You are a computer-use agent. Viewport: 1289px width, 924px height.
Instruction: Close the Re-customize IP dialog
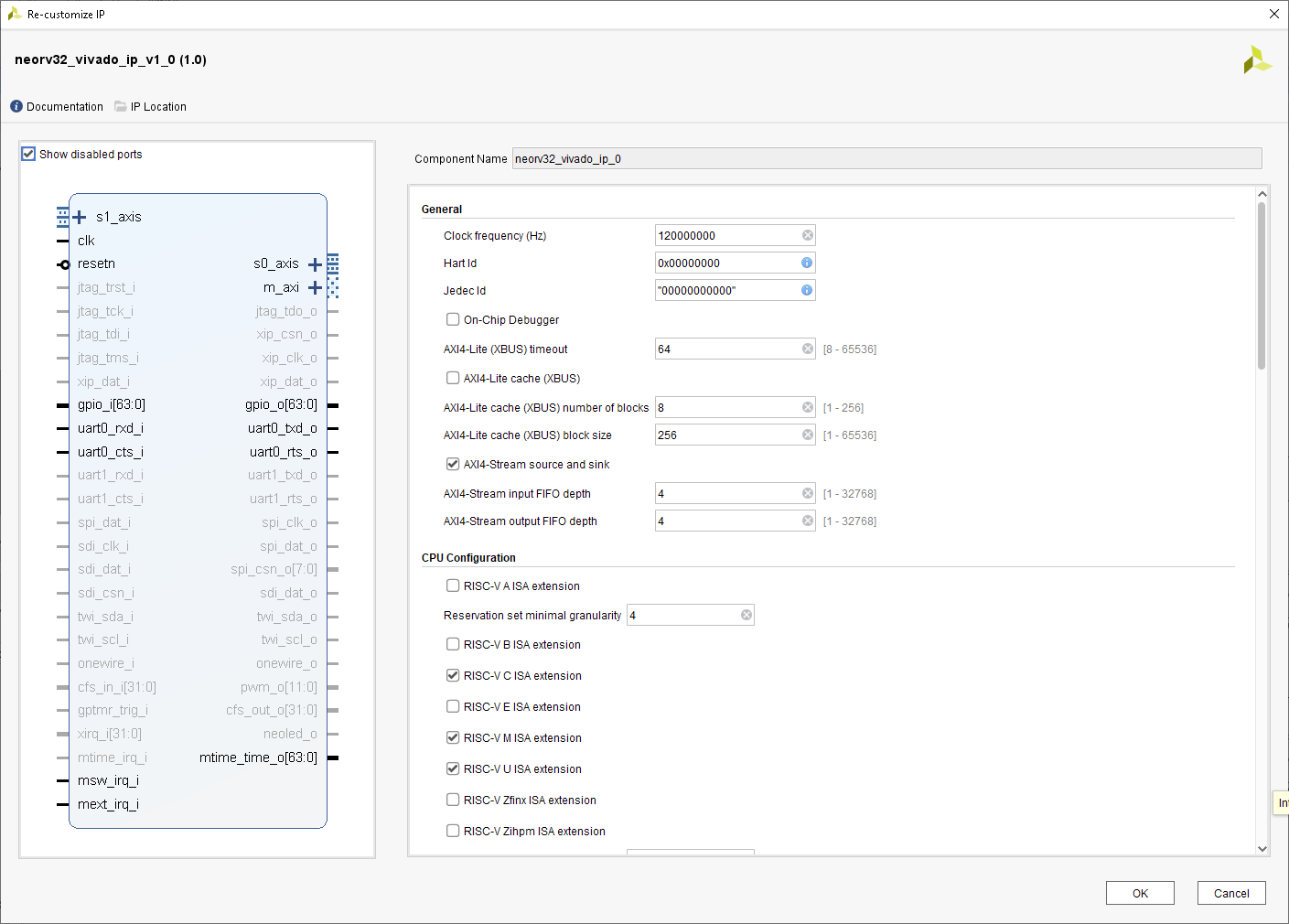1273,14
